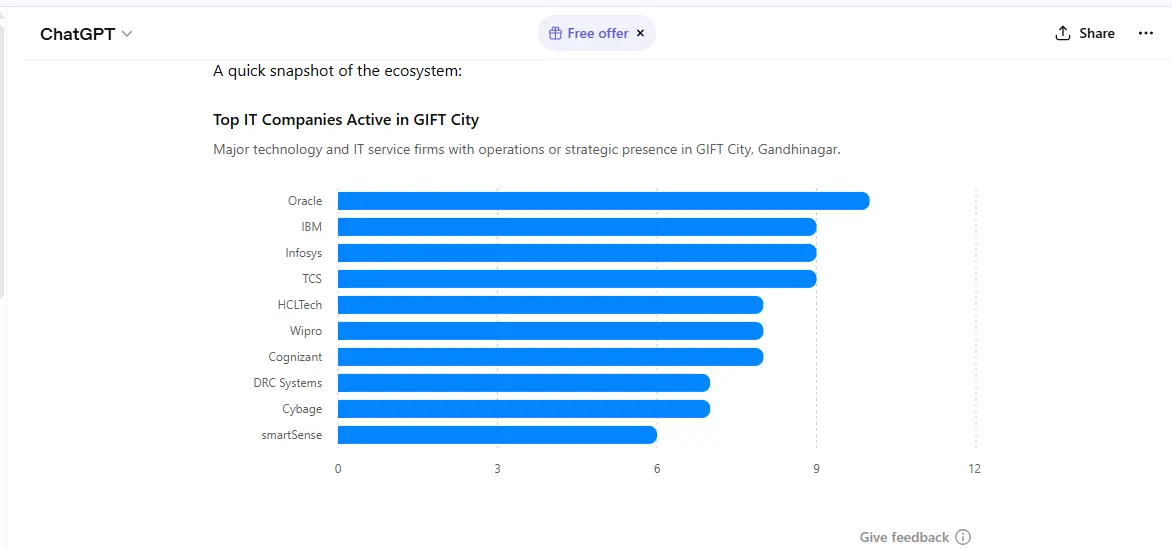Click the x-axis value 9
The height and width of the screenshot is (549, 1172).
816,469
